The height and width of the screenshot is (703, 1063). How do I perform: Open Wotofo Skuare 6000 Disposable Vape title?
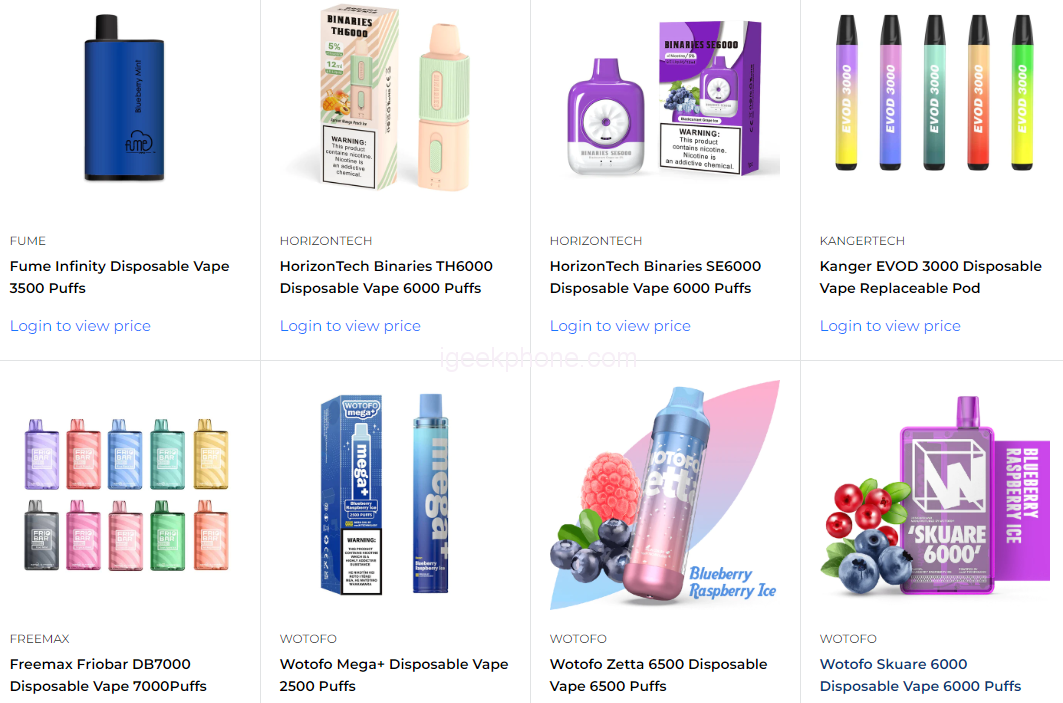coord(920,675)
